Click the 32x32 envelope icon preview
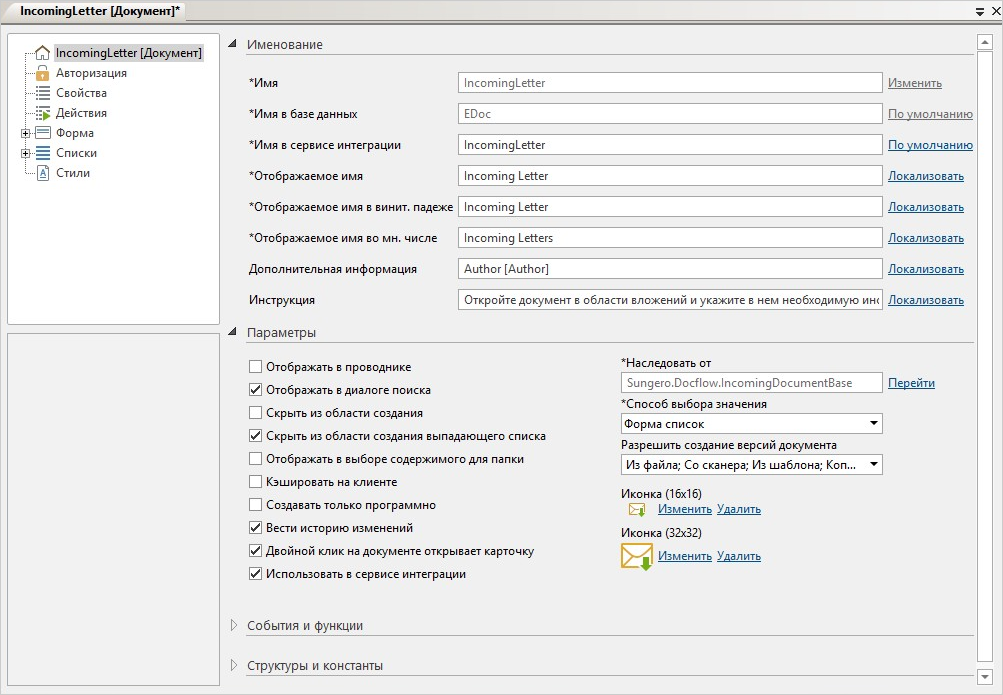 (x=636, y=556)
